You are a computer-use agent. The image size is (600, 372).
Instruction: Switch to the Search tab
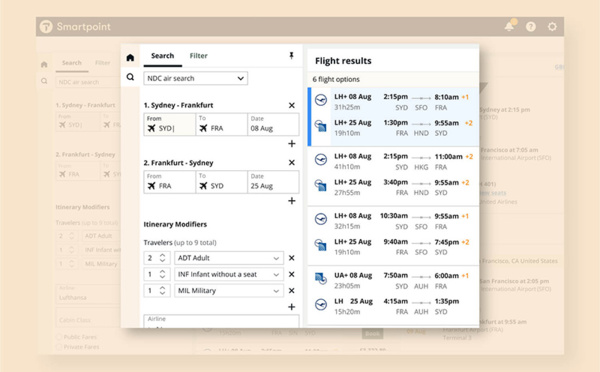[x=162, y=56]
